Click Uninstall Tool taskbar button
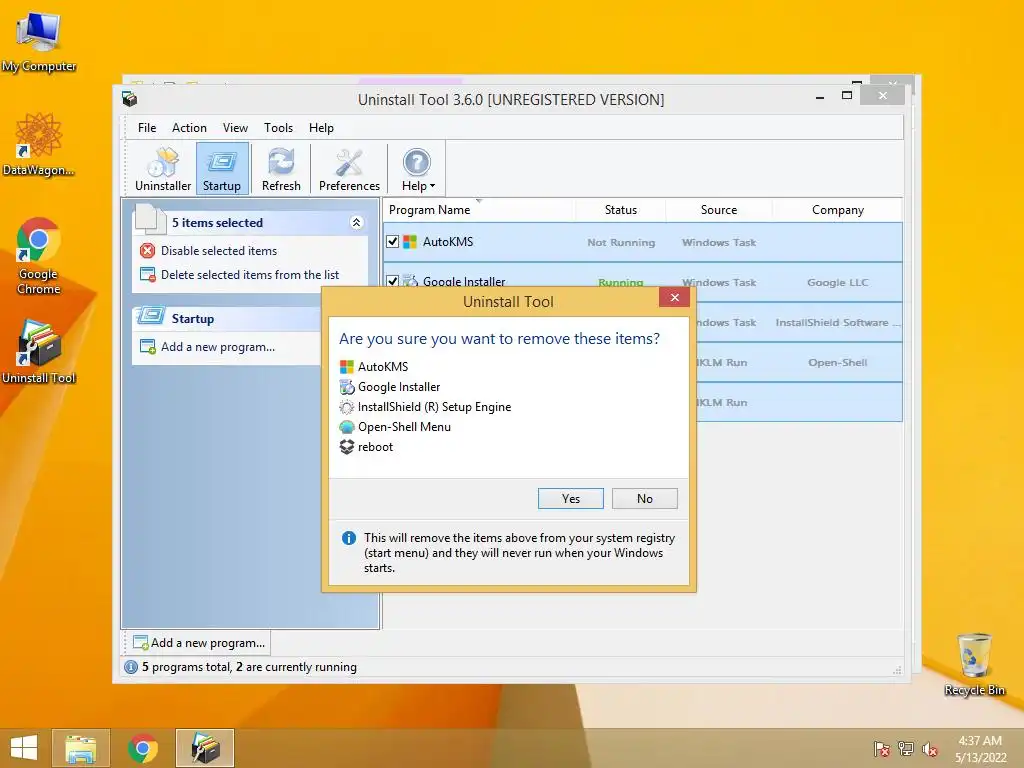Image resolution: width=1024 pixels, height=768 pixels. pyautogui.click(x=205, y=748)
